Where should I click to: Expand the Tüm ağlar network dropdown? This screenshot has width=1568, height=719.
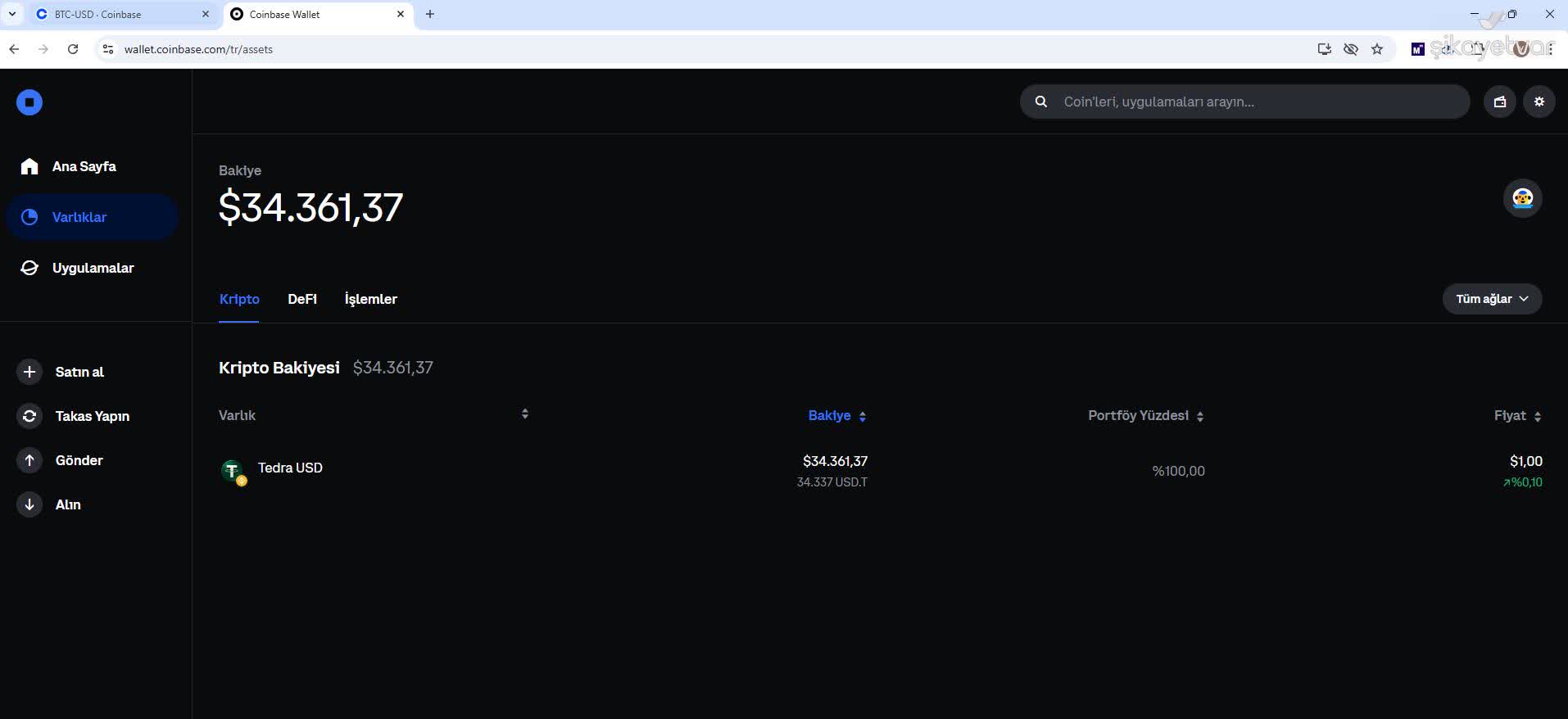point(1492,299)
